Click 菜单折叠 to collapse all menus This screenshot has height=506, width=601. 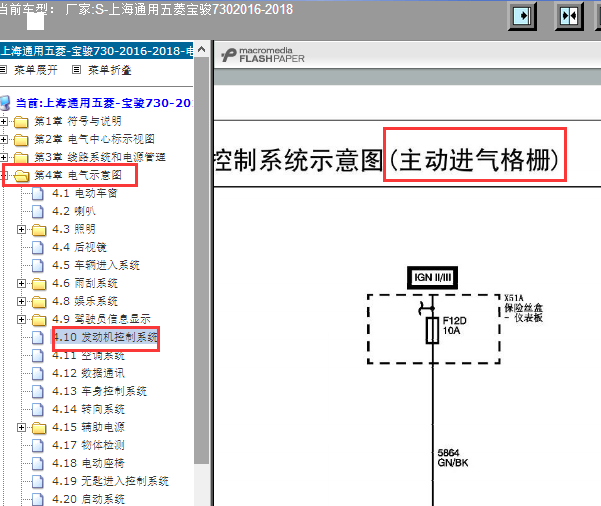110,70
